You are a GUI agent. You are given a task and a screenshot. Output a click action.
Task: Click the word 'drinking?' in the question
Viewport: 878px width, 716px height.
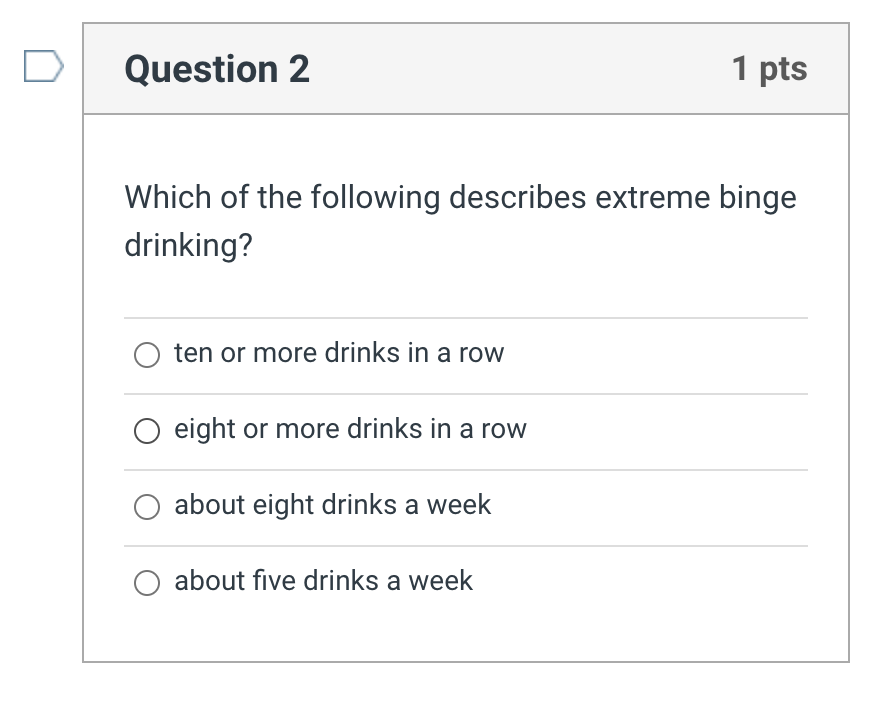pyautogui.click(x=188, y=245)
